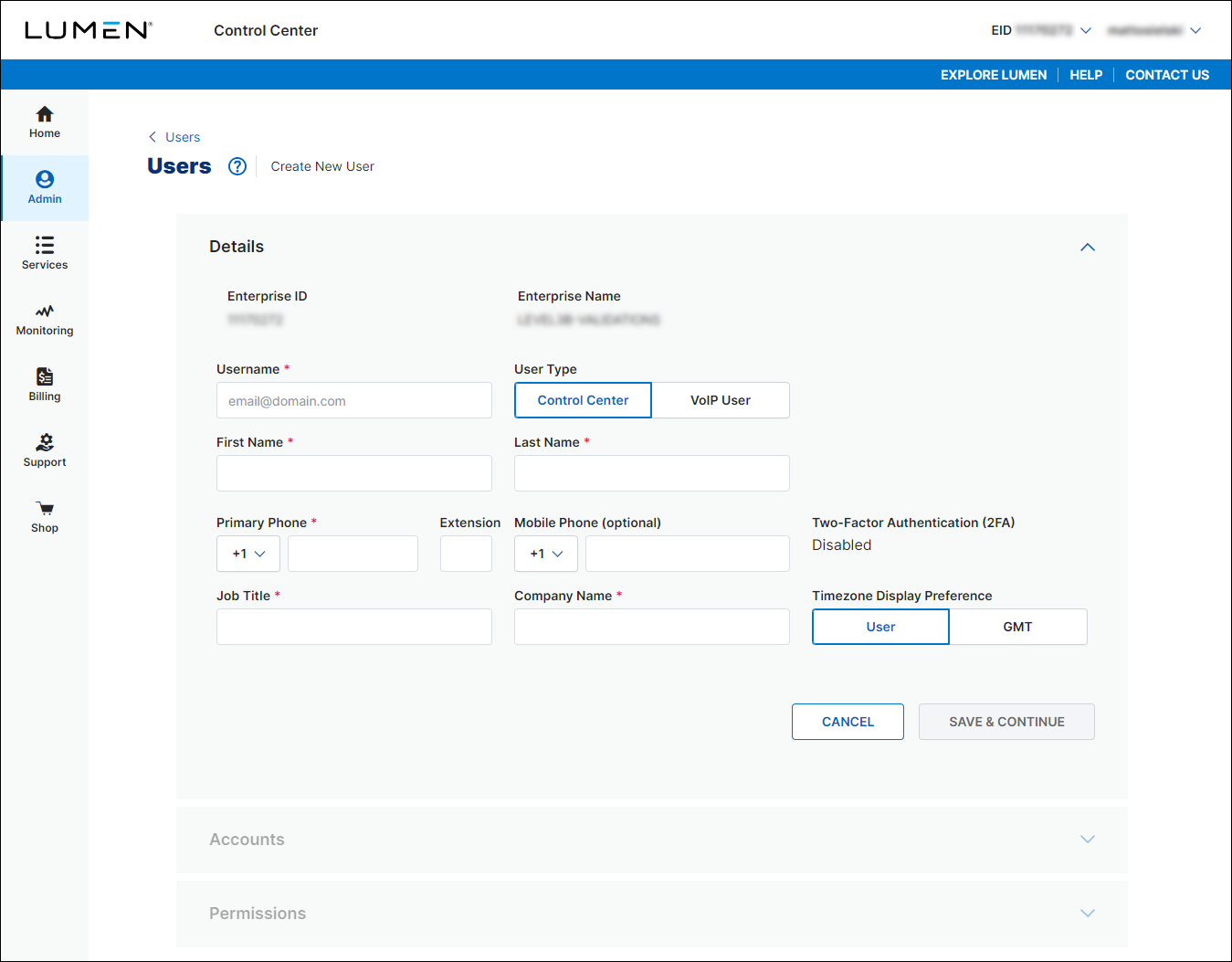Click the Lumen logo
Screen dimensions: 1232x962
point(89,30)
